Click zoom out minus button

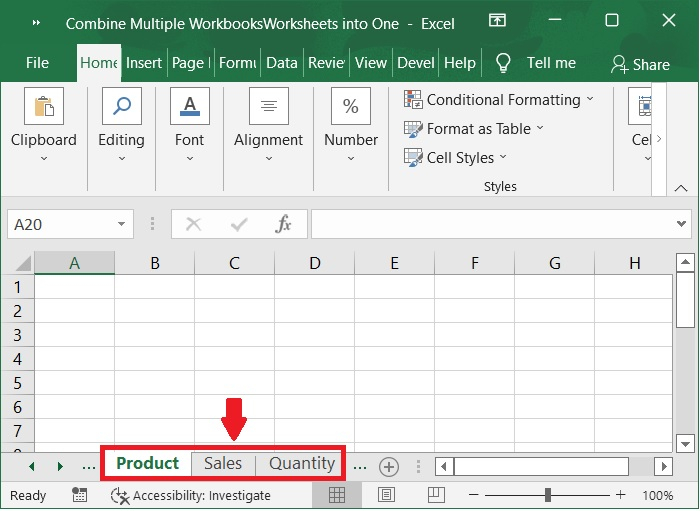(x=474, y=495)
